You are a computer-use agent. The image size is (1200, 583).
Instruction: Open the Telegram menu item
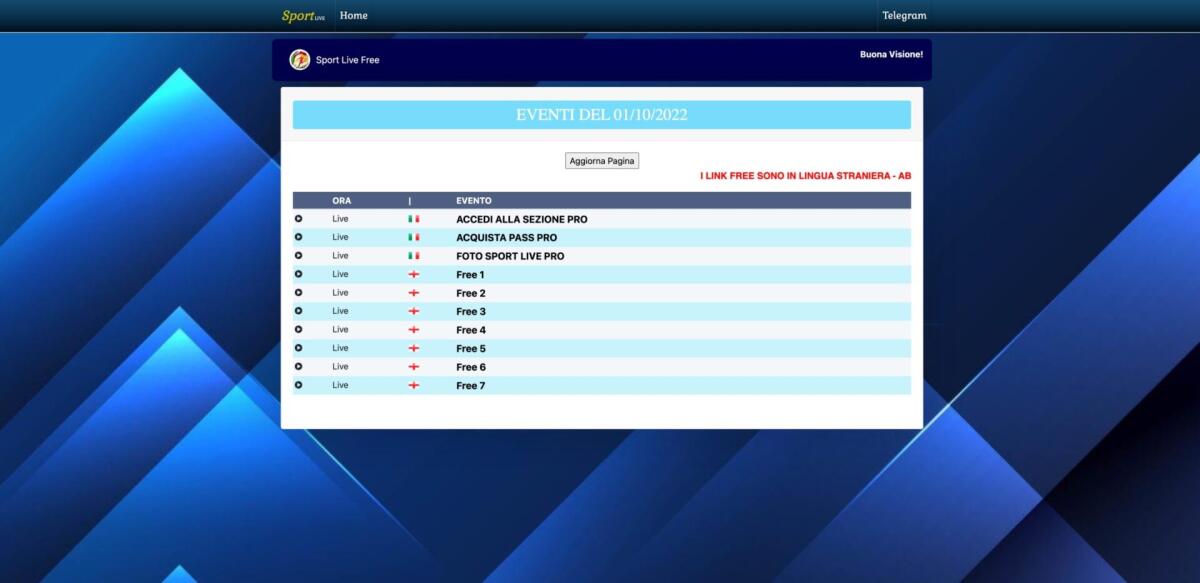[x=903, y=15]
